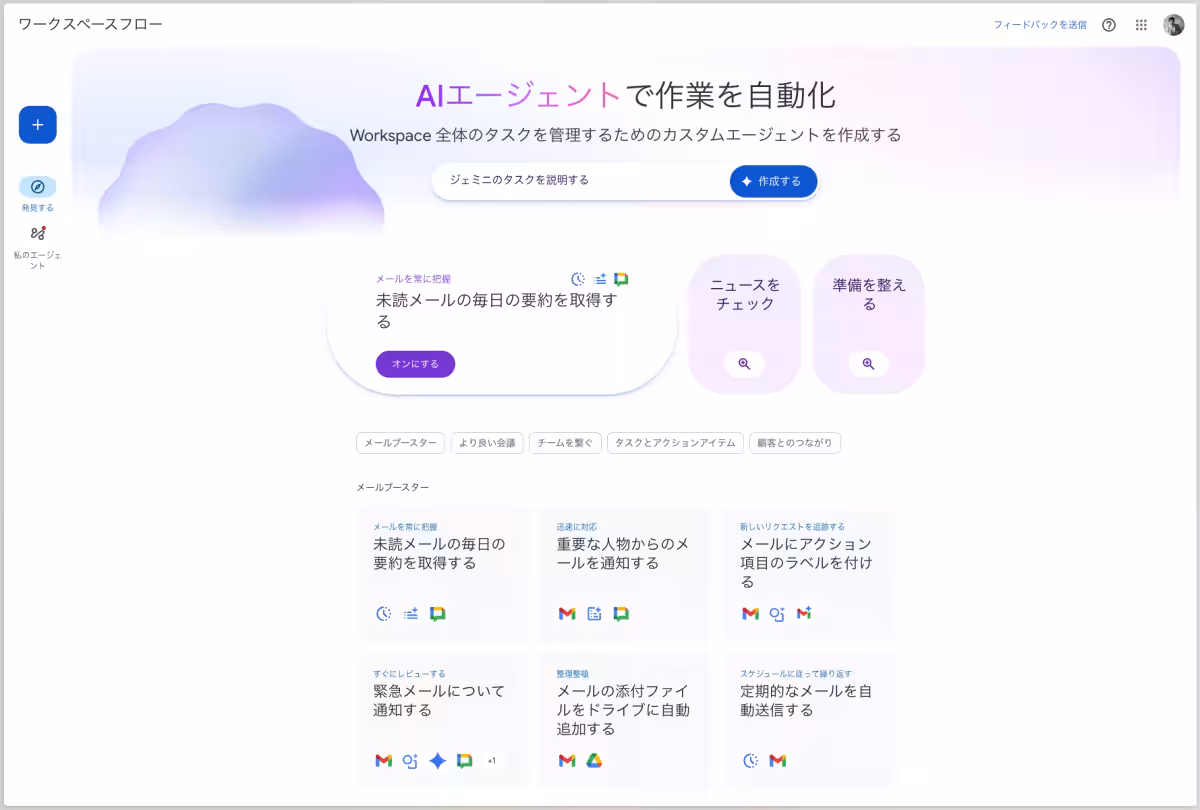Click the Google Chat icon on 未読メールの毎日の要約 card
1200x810 pixels.
(438, 614)
